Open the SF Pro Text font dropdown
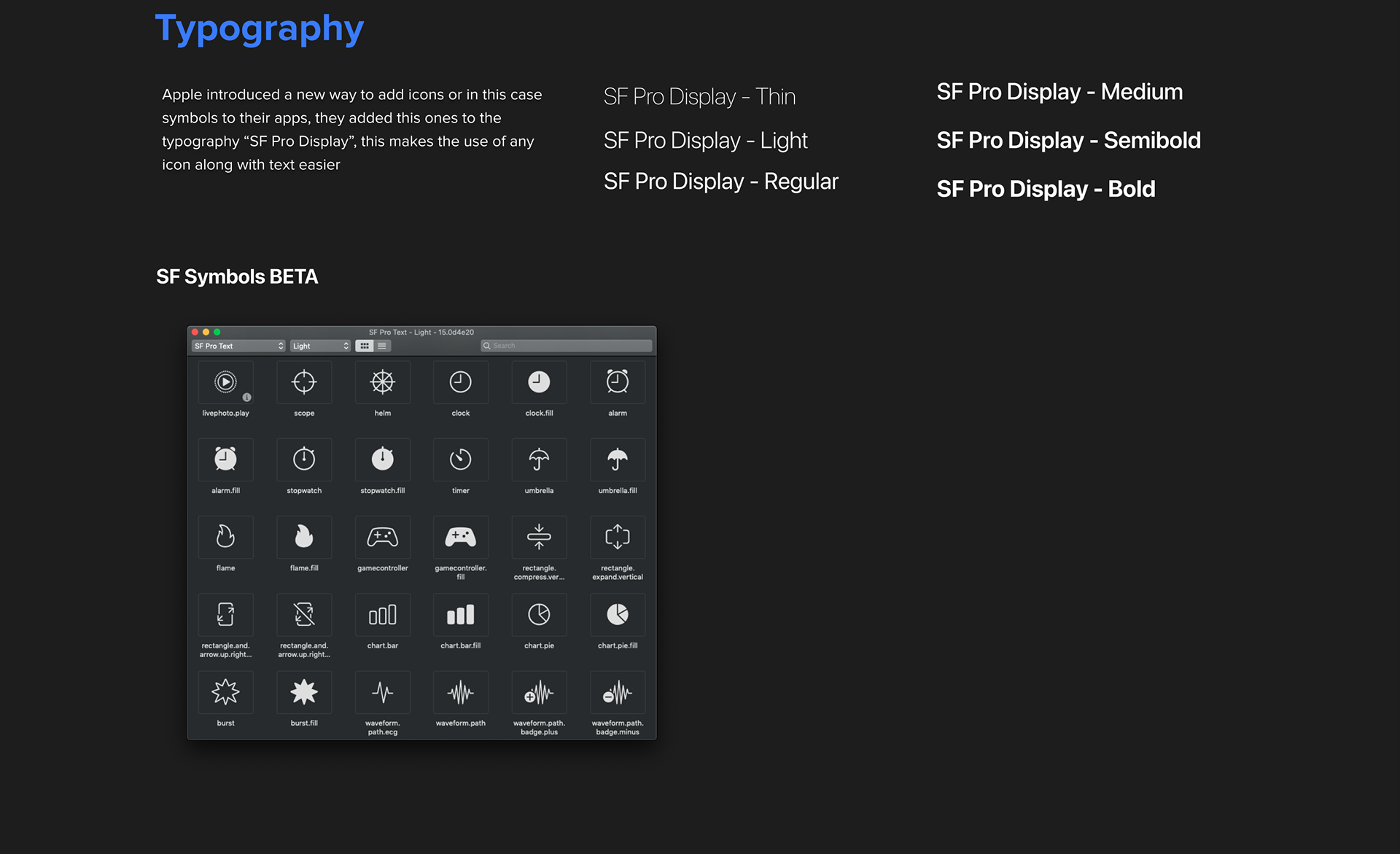 tap(238, 346)
